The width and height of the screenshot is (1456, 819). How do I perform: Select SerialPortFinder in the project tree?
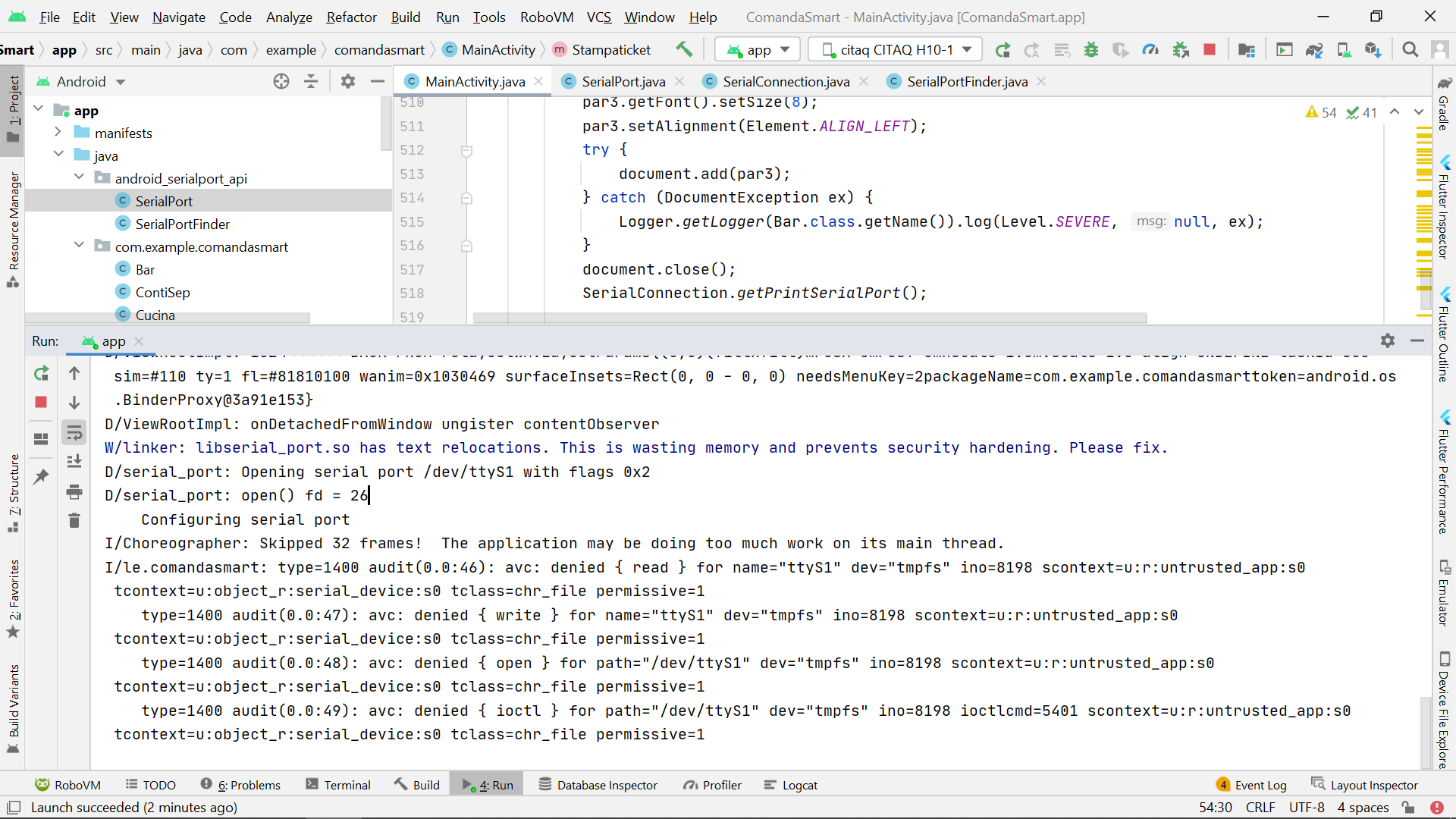pyautogui.click(x=182, y=224)
